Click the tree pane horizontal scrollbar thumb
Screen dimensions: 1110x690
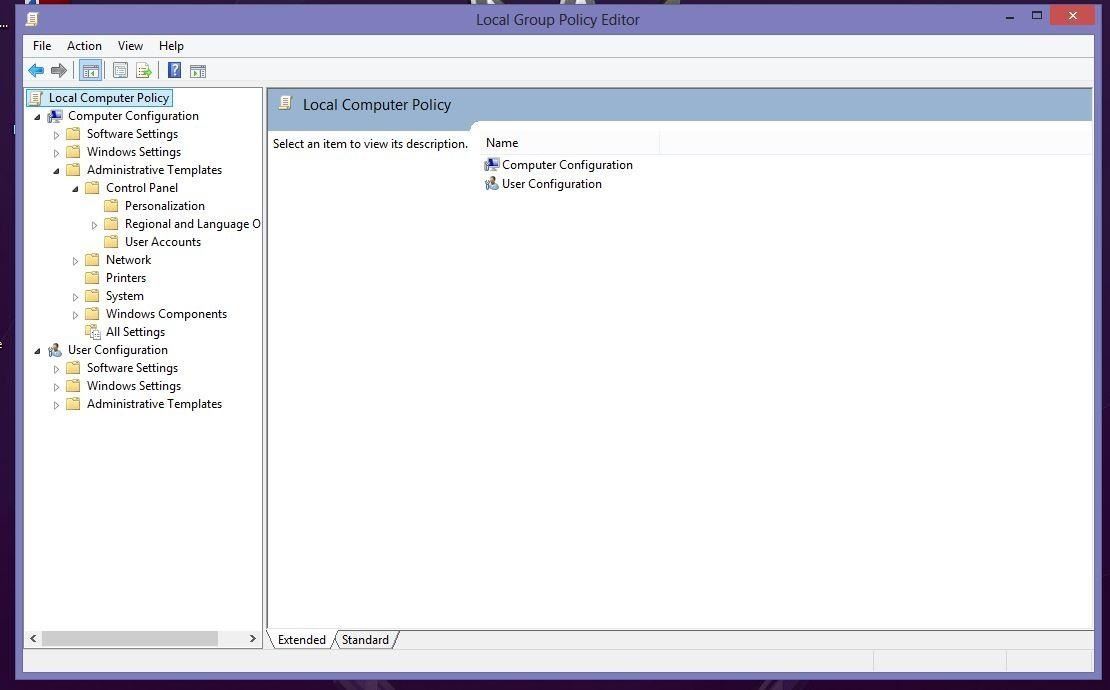click(130, 638)
